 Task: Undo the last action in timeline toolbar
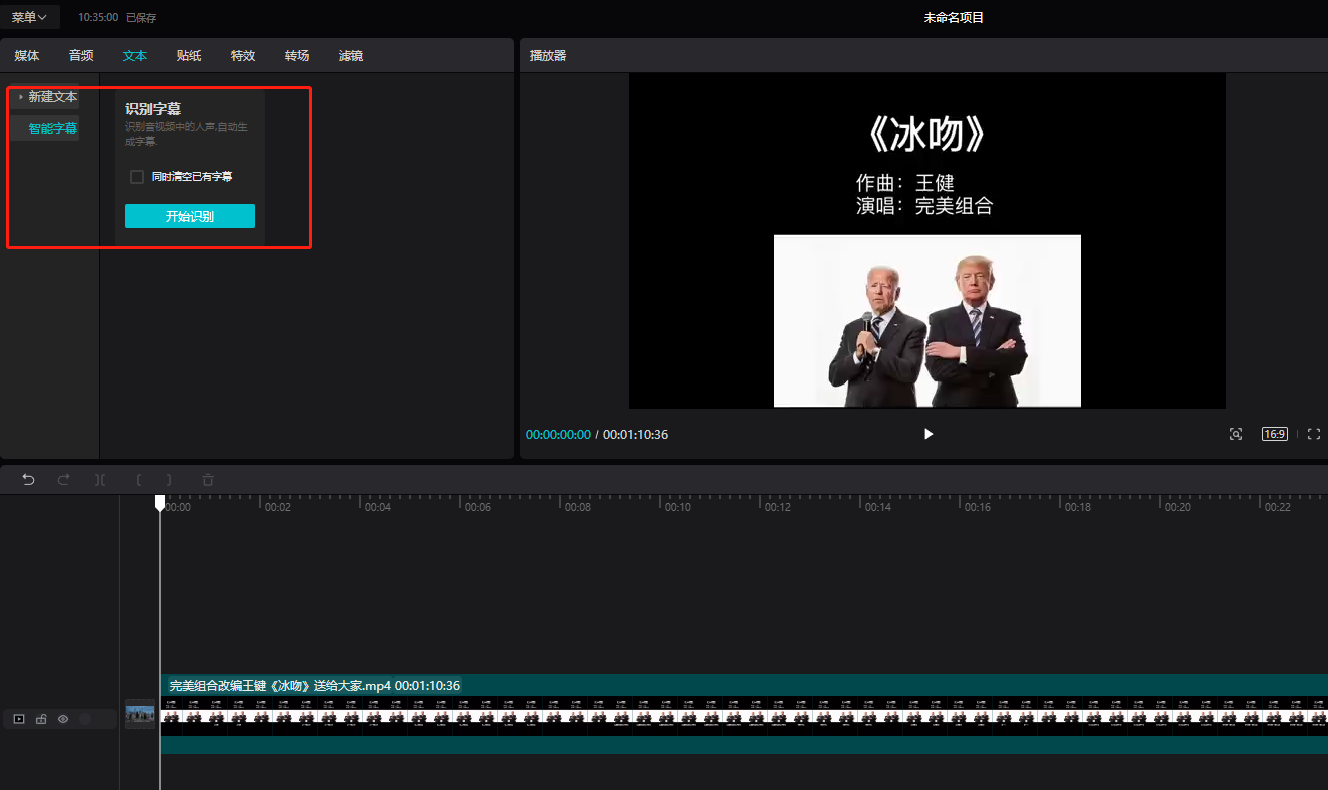click(x=28, y=480)
